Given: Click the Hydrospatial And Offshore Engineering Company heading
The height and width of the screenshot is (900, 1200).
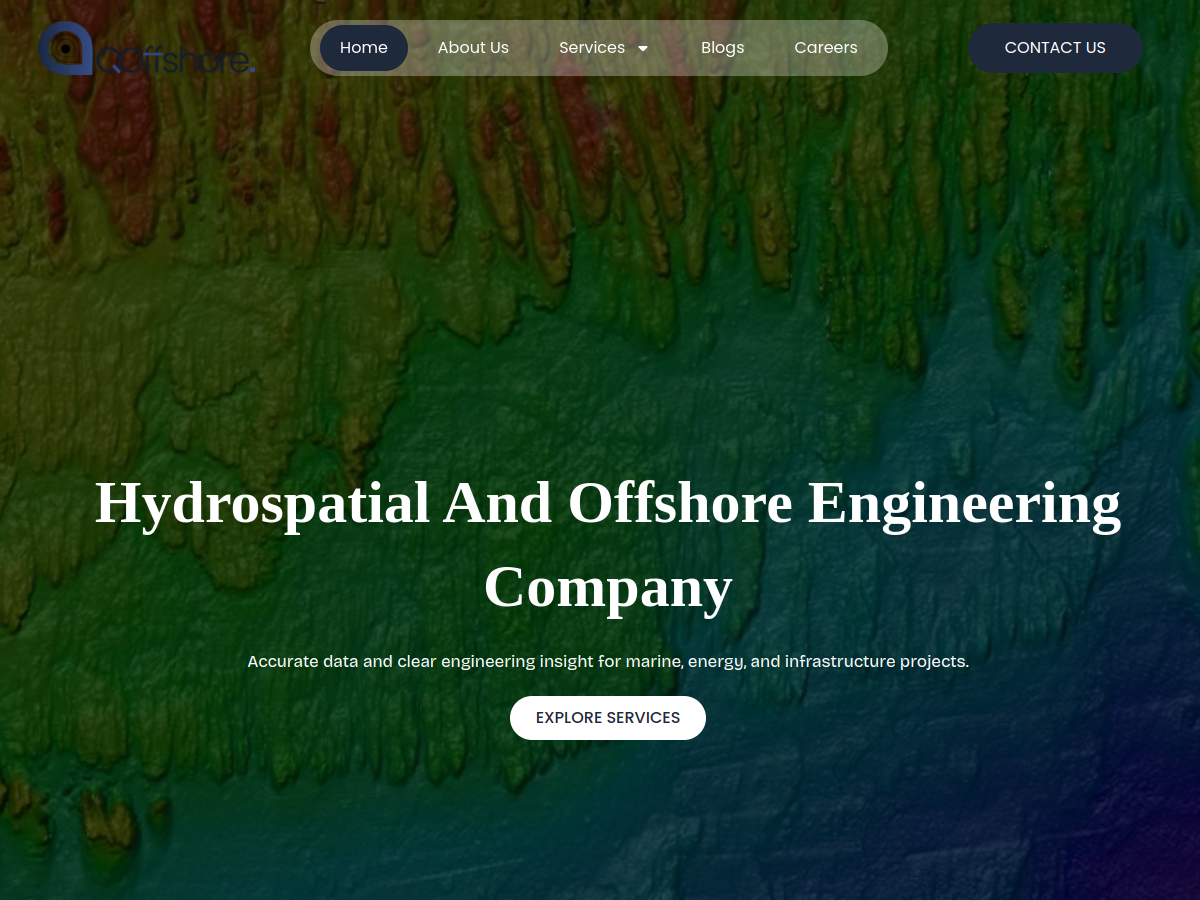Looking at the screenshot, I should pos(608,544).
